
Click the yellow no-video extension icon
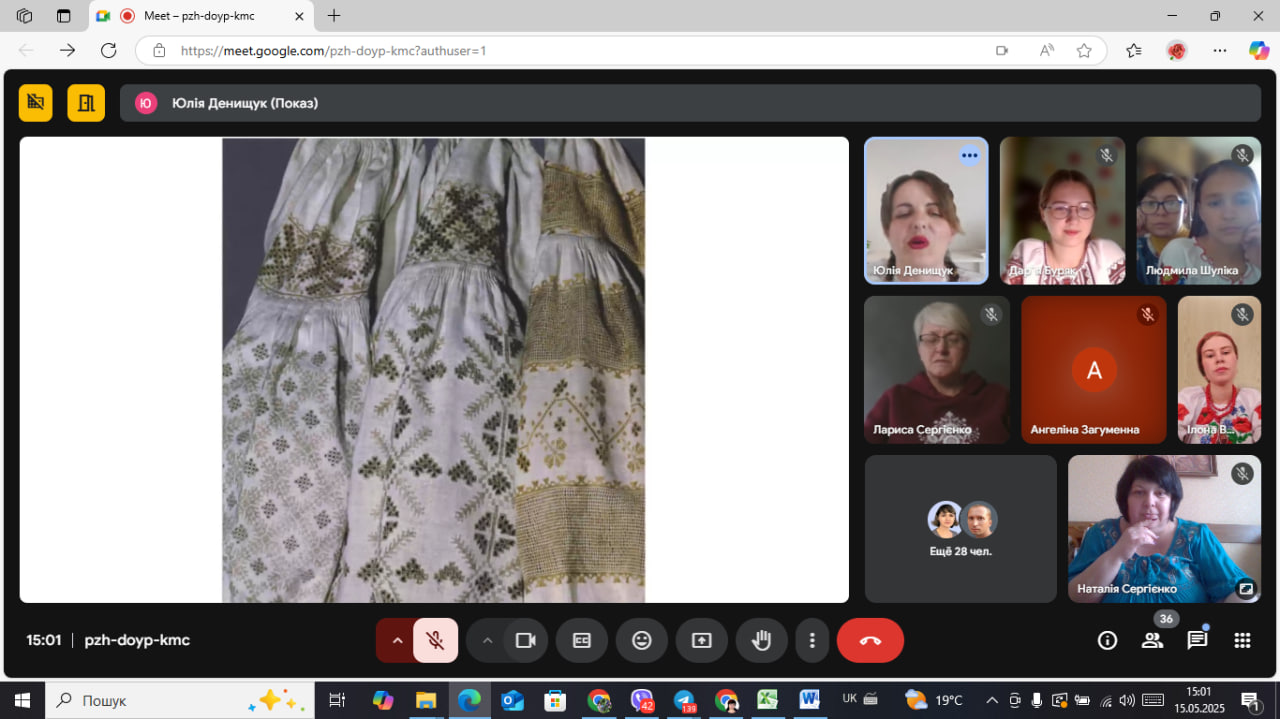(36, 102)
